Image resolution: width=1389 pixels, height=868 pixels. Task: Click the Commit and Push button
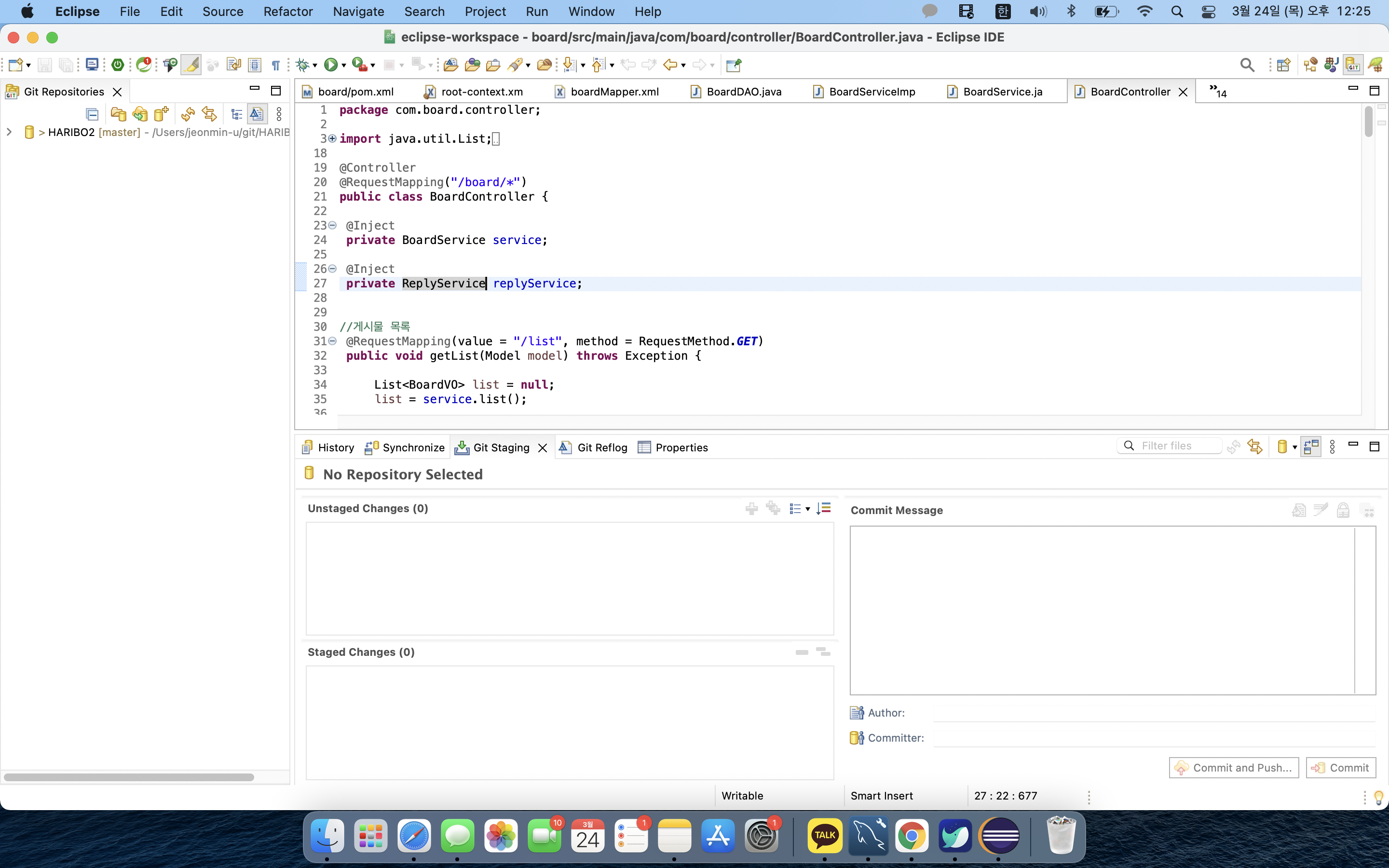pyautogui.click(x=1233, y=768)
